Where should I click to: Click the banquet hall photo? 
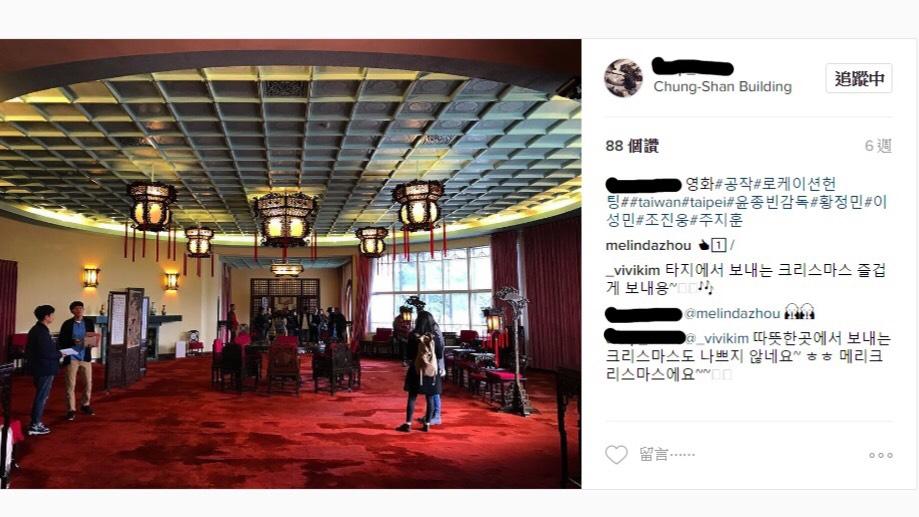[x=291, y=264]
